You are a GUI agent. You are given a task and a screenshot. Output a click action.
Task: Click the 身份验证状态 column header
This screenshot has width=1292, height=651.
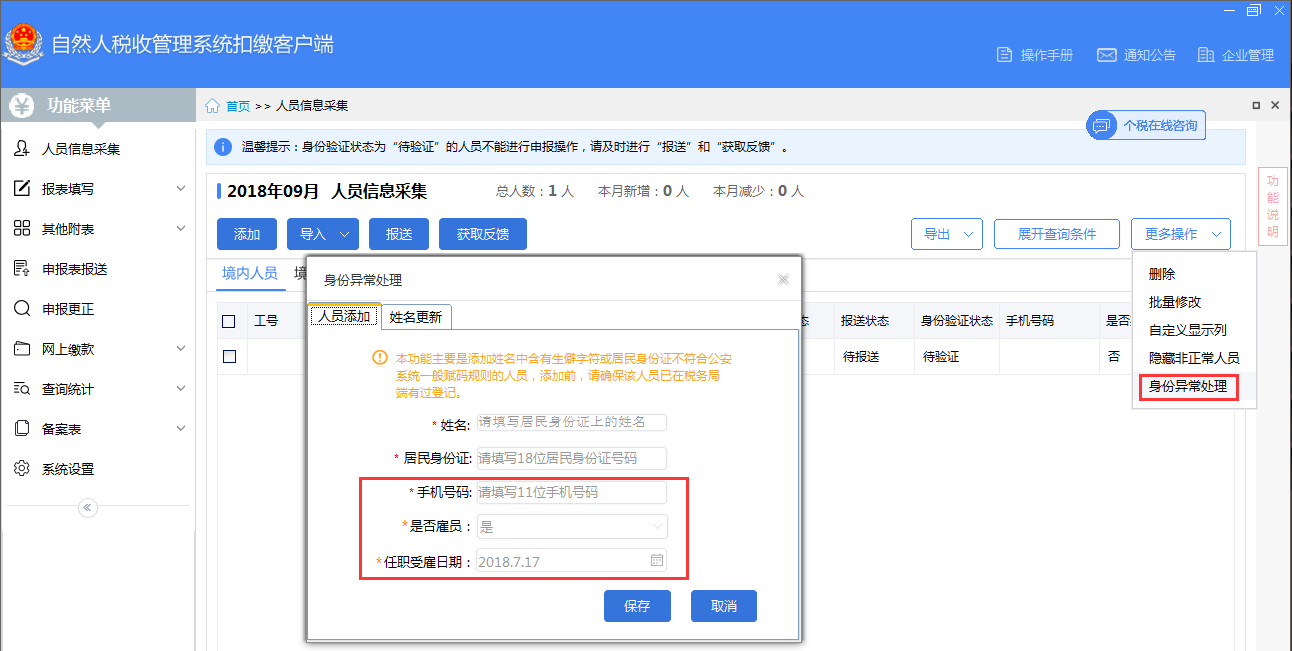tap(957, 321)
